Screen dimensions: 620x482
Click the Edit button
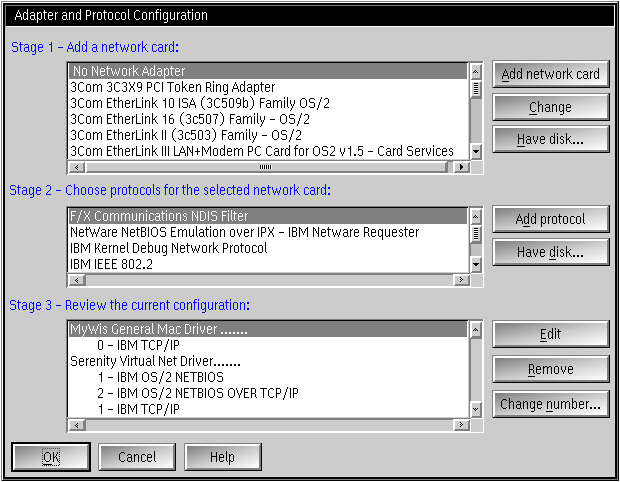pos(550,334)
